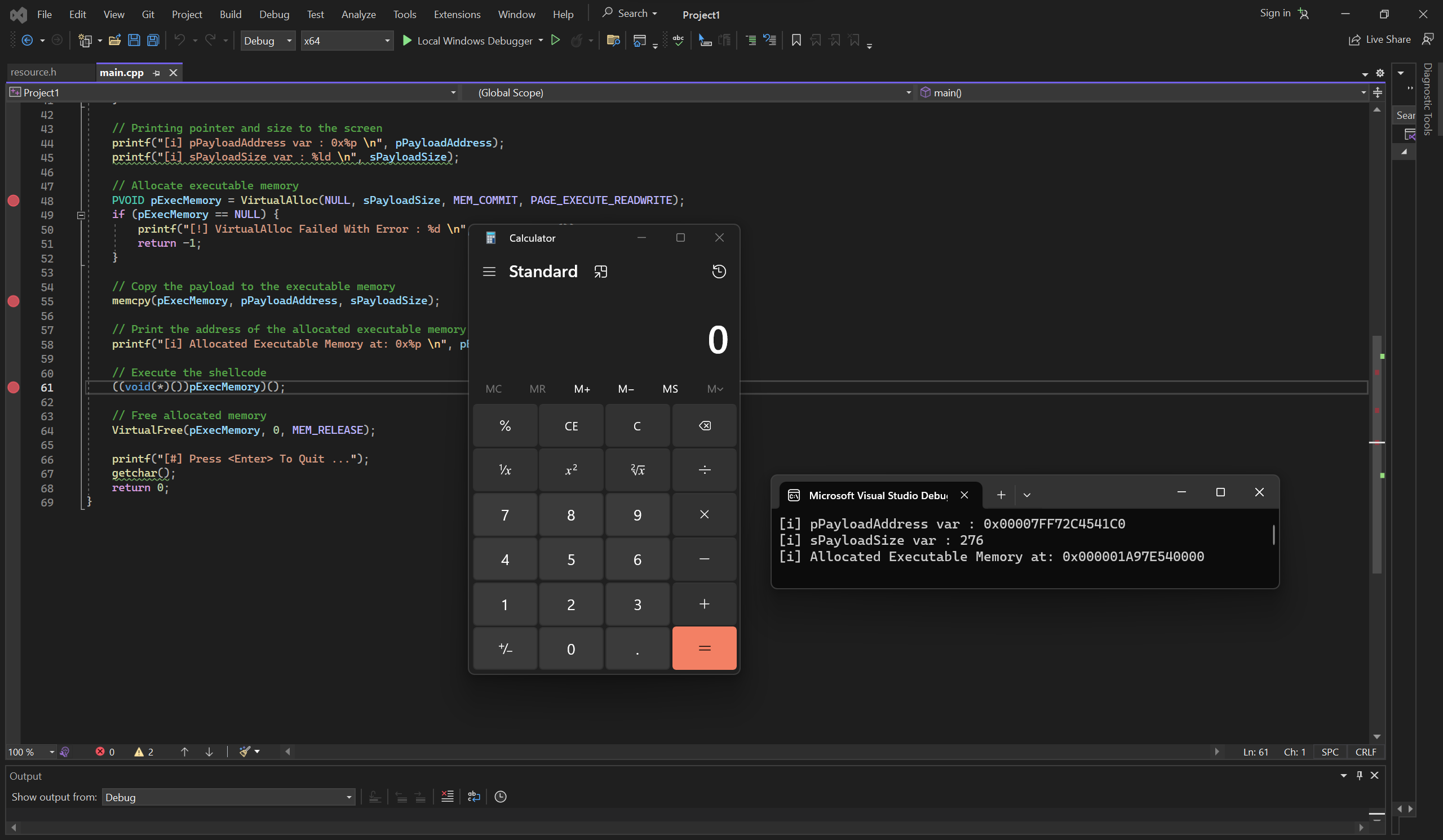
Task: Select the Show output from dropdown
Action: 230,797
